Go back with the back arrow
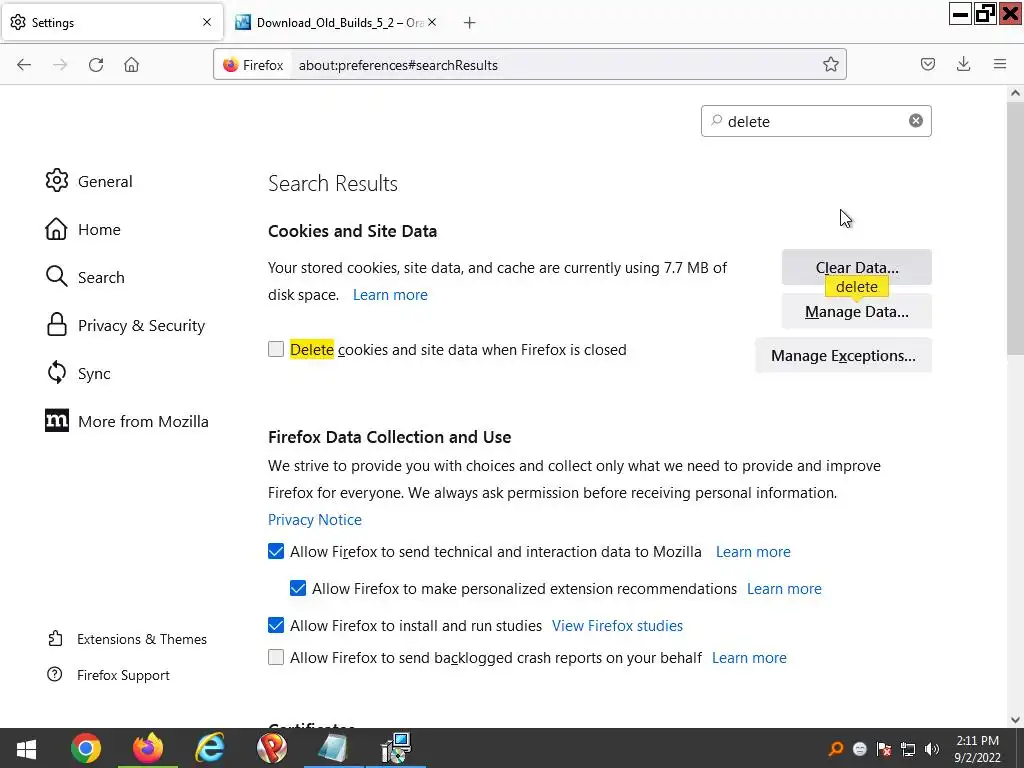The width and height of the screenshot is (1024, 768). tap(24, 65)
